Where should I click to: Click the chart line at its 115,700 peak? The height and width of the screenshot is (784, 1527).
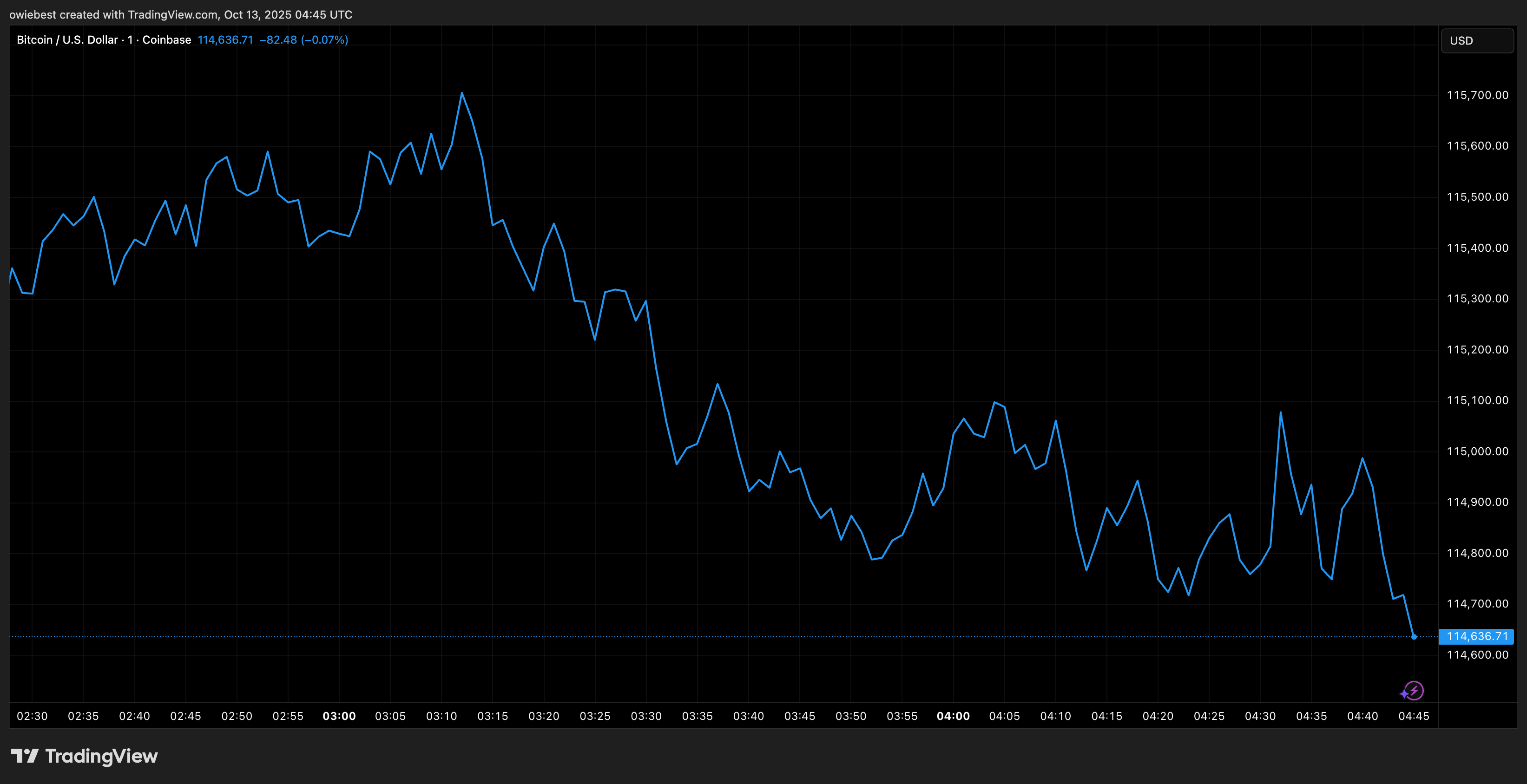click(462, 94)
